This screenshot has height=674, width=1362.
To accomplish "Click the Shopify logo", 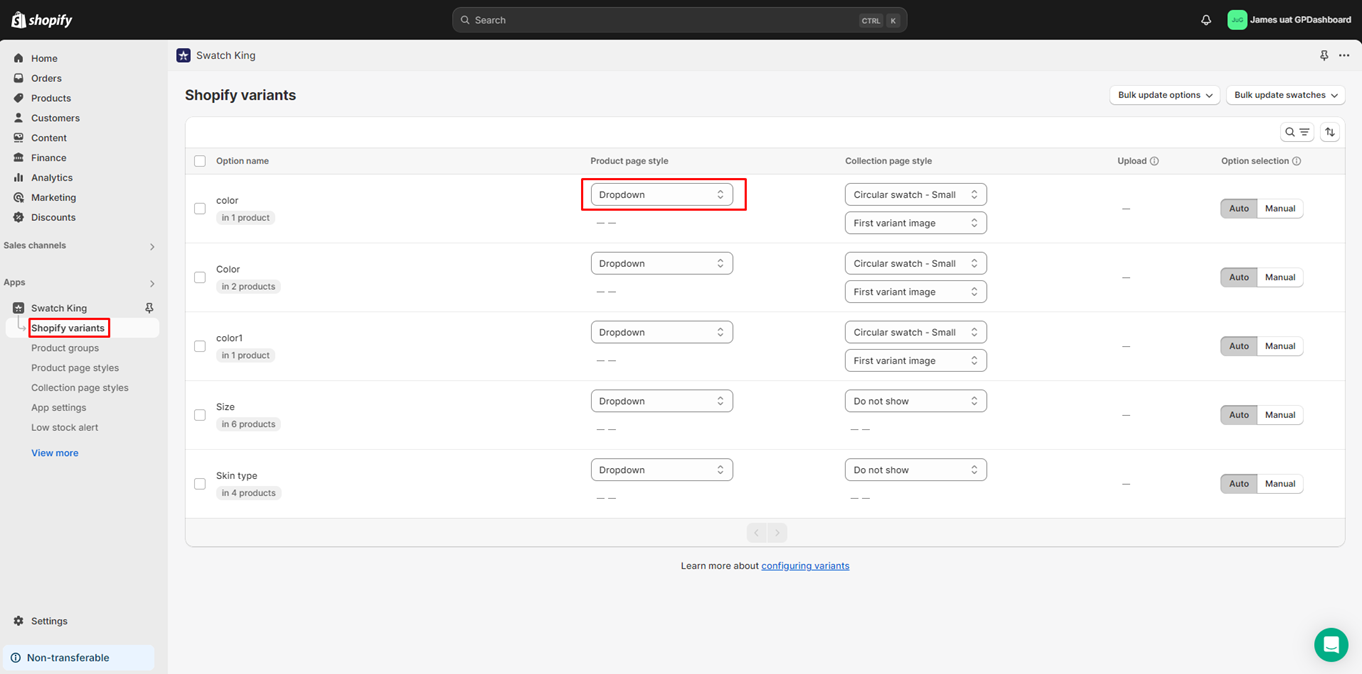I will click(x=42, y=20).
